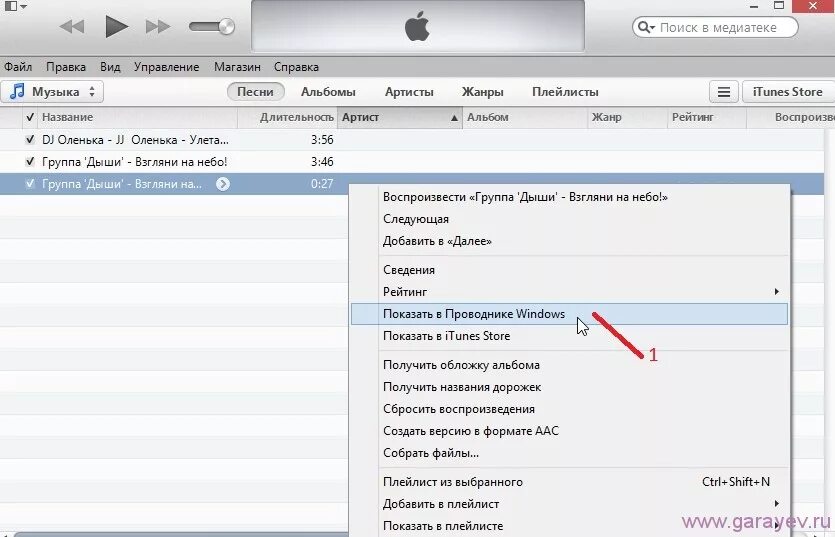Choose Показать в Проводнике Windows

569,314
